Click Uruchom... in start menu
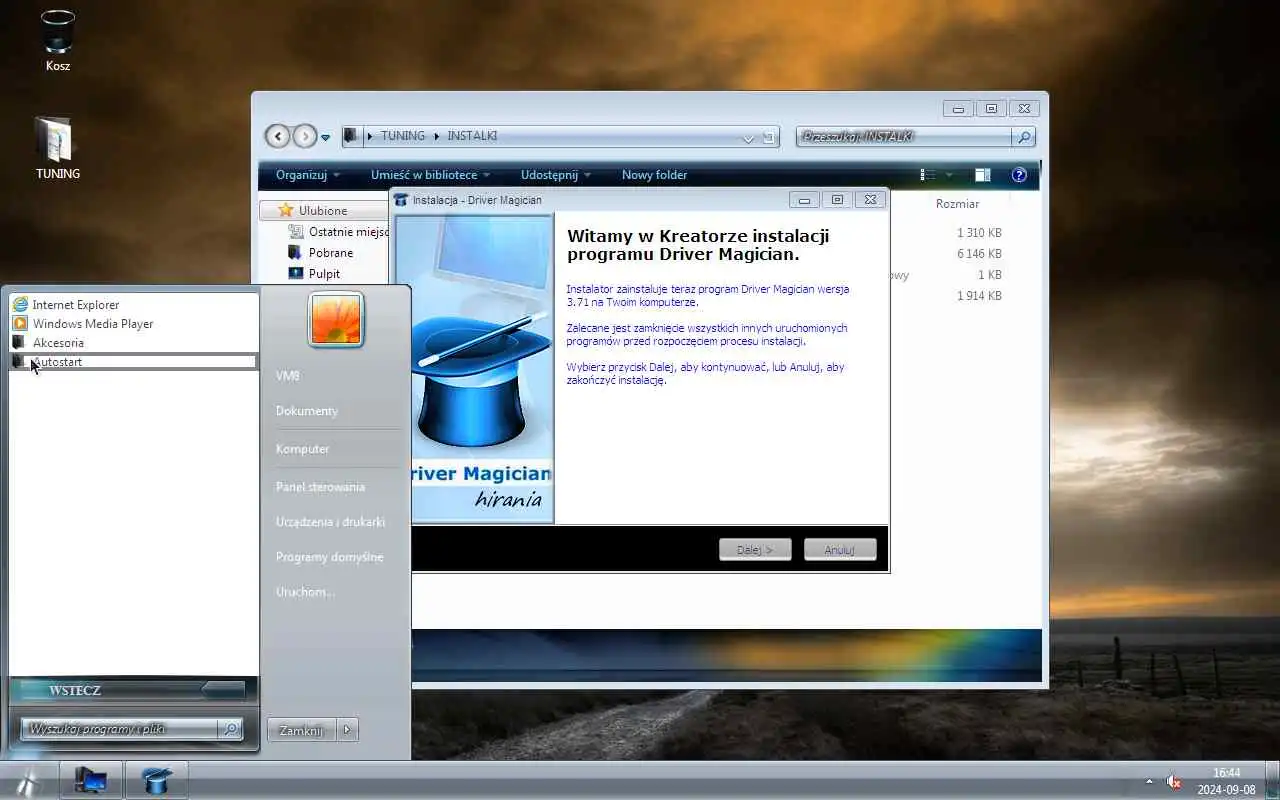Viewport: 1280px width, 800px height. click(305, 592)
